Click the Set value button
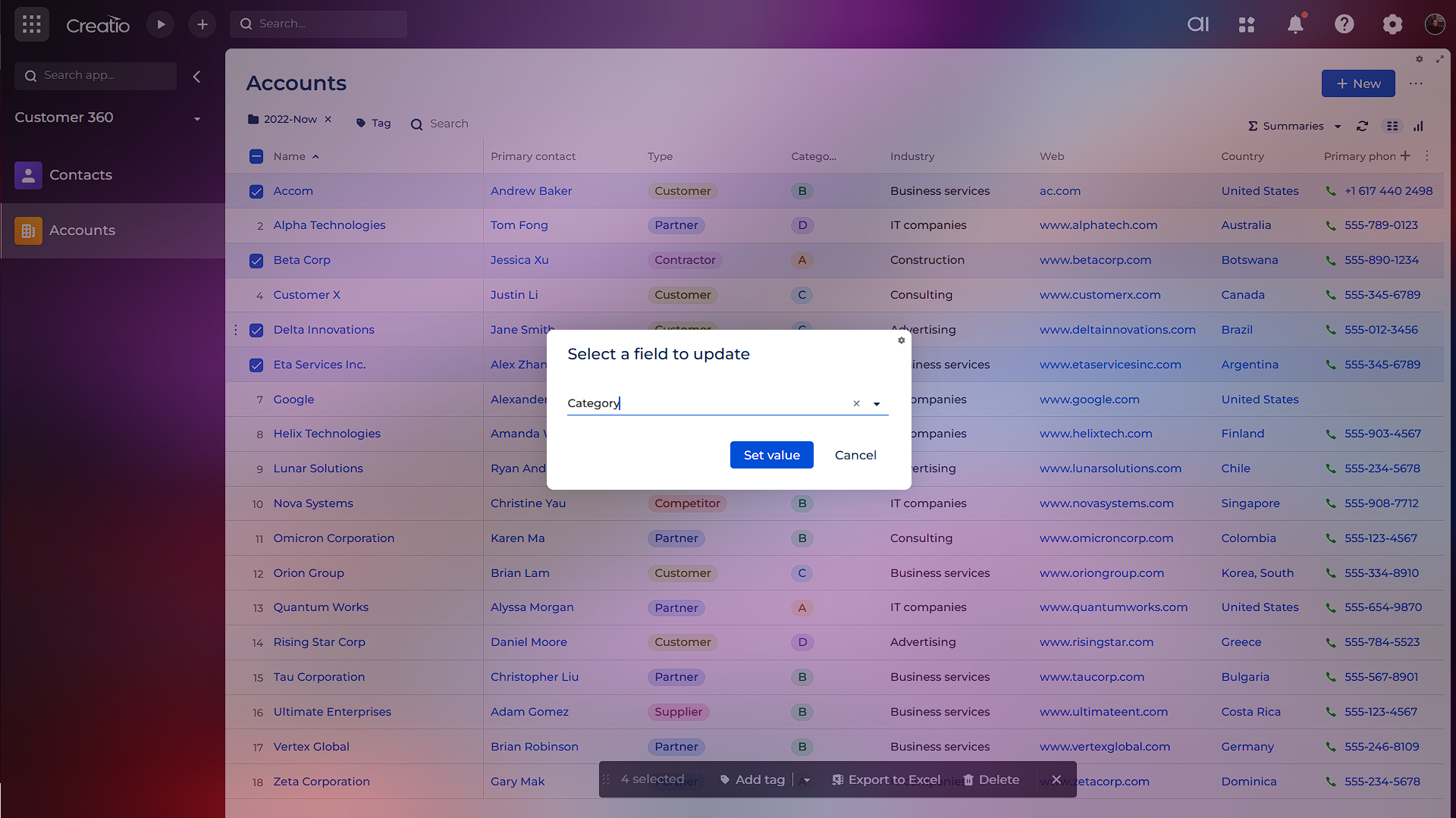The width and height of the screenshot is (1456, 818). click(771, 455)
